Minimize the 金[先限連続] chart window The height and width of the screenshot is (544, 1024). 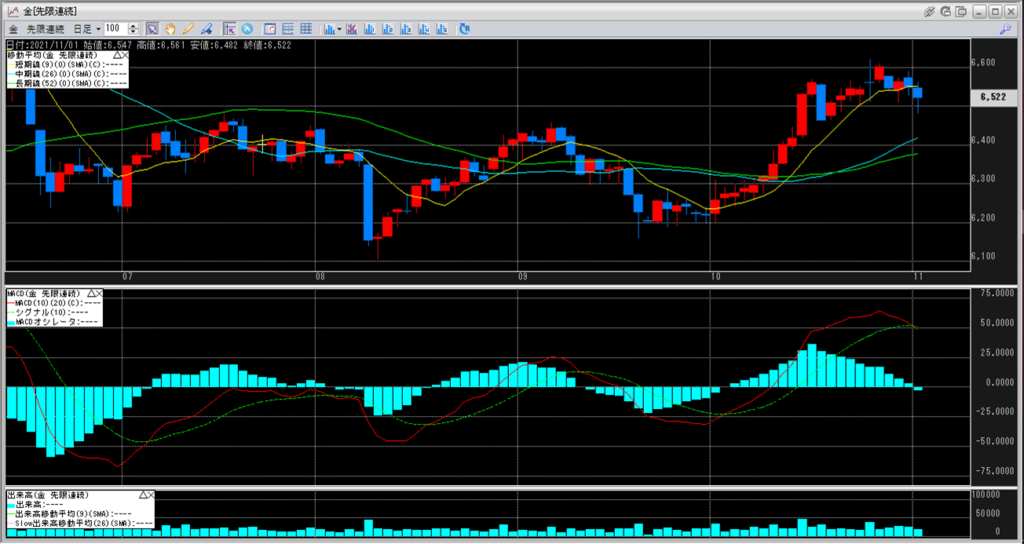(980, 11)
